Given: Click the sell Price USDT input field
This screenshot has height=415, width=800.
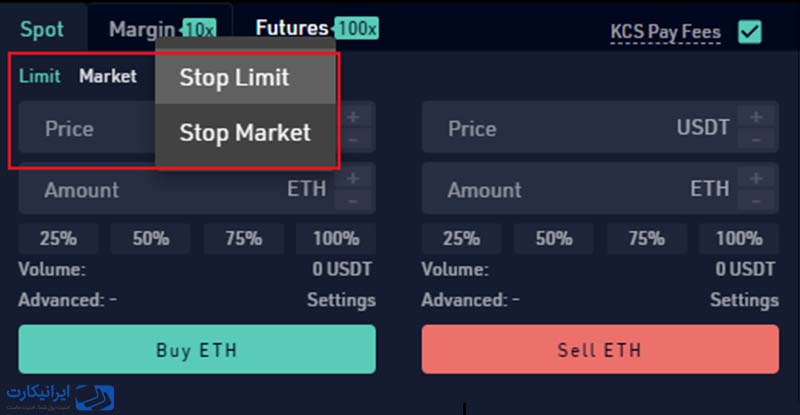Looking at the screenshot, I should click(x=580, y=128).
